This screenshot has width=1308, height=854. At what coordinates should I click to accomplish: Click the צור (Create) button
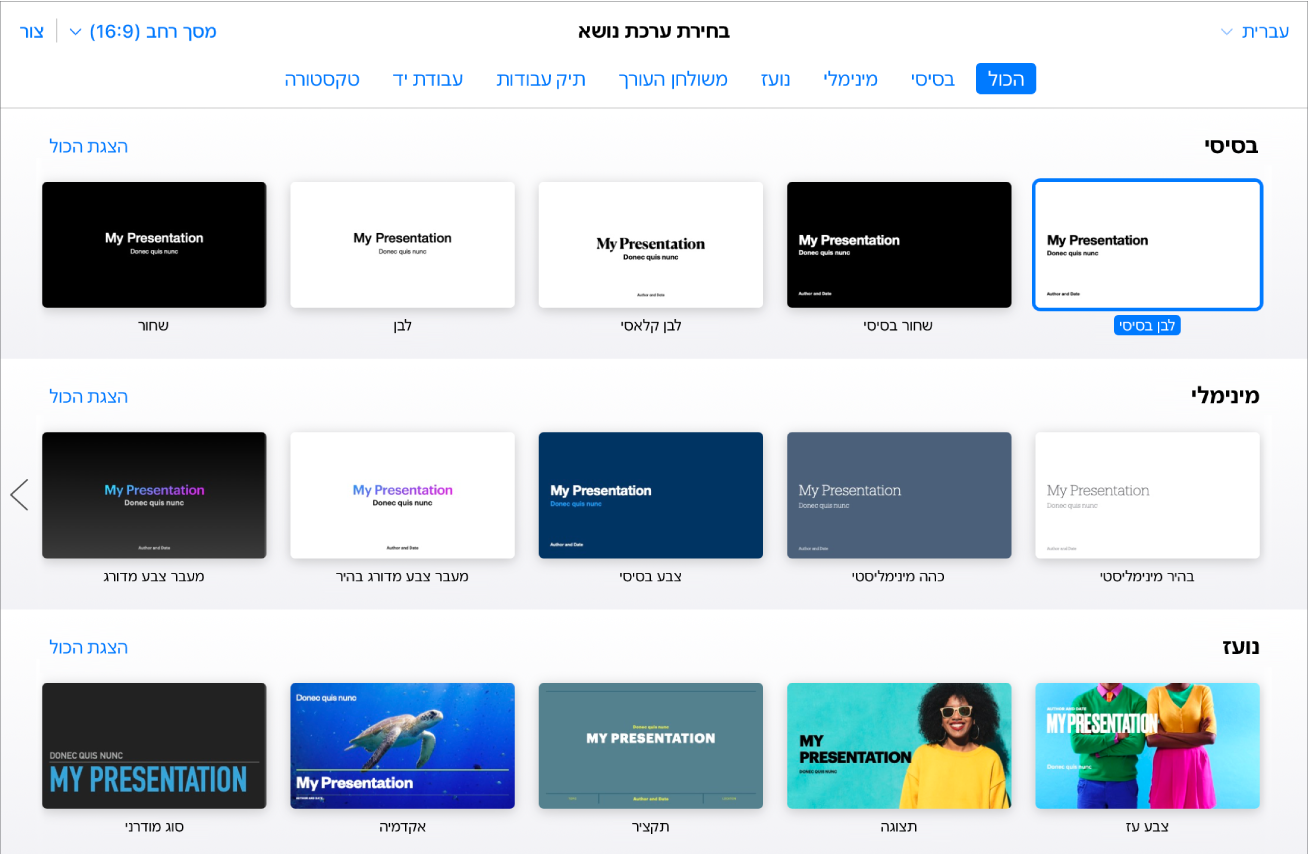tap(32, 31)
